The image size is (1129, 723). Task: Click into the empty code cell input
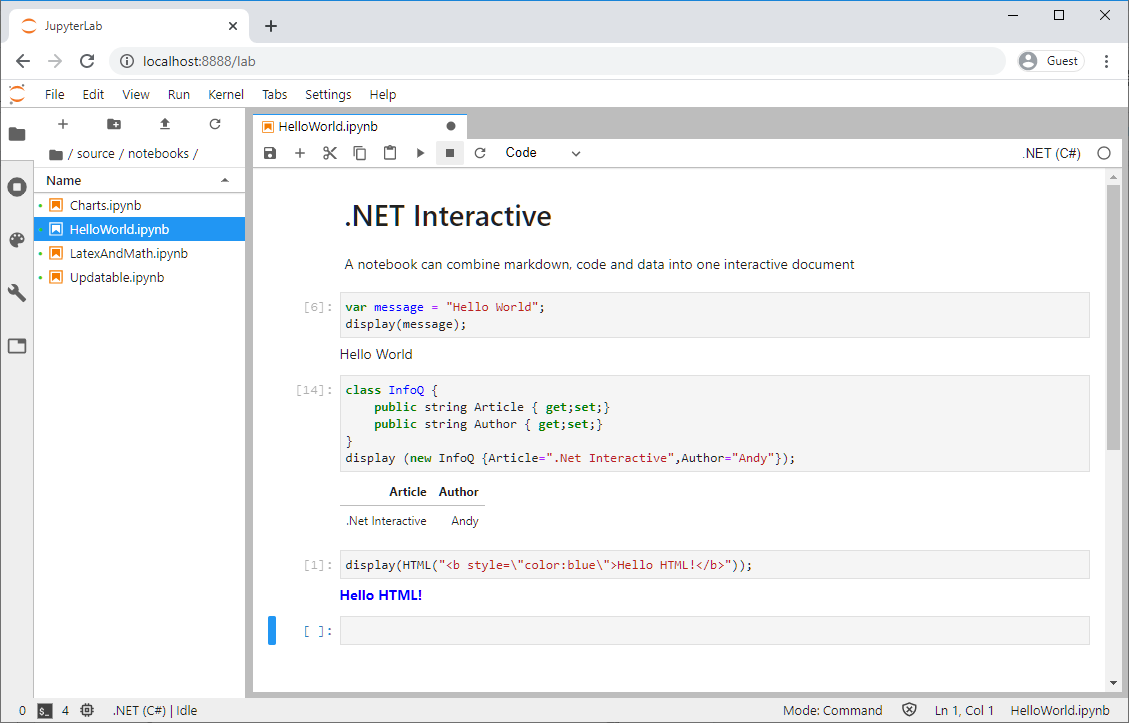coord(714,631)
